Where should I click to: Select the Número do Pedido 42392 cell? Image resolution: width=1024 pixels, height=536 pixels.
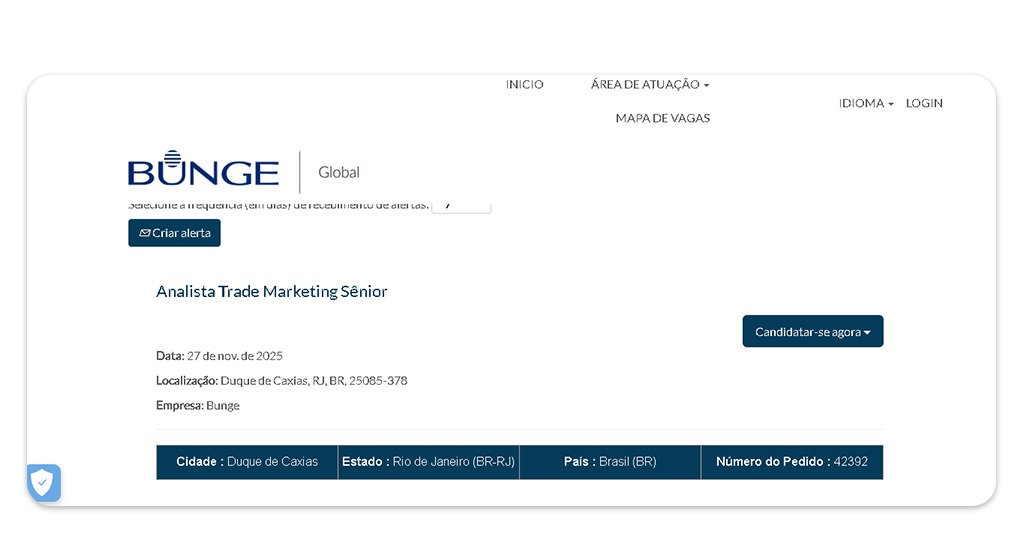[791, 462]
